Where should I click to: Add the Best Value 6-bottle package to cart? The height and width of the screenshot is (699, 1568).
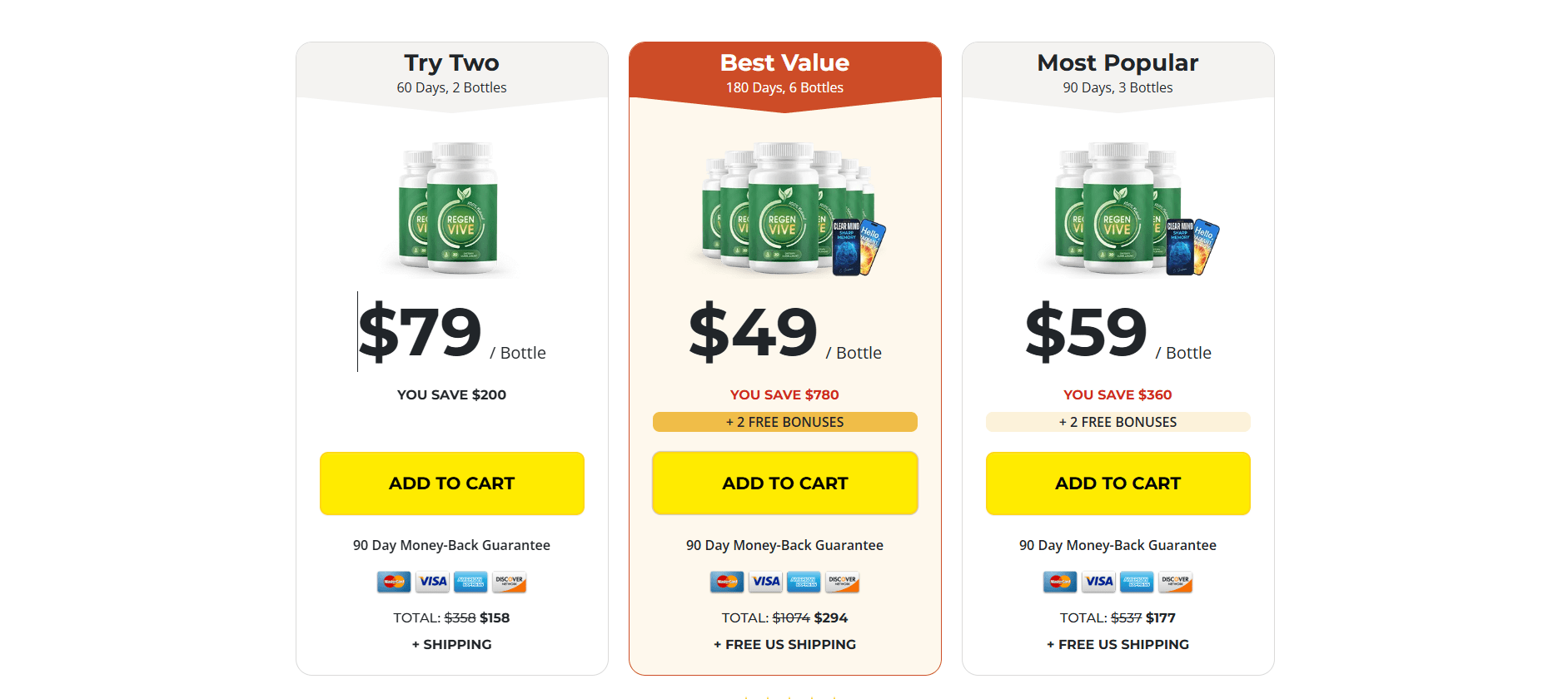[784, 483]
